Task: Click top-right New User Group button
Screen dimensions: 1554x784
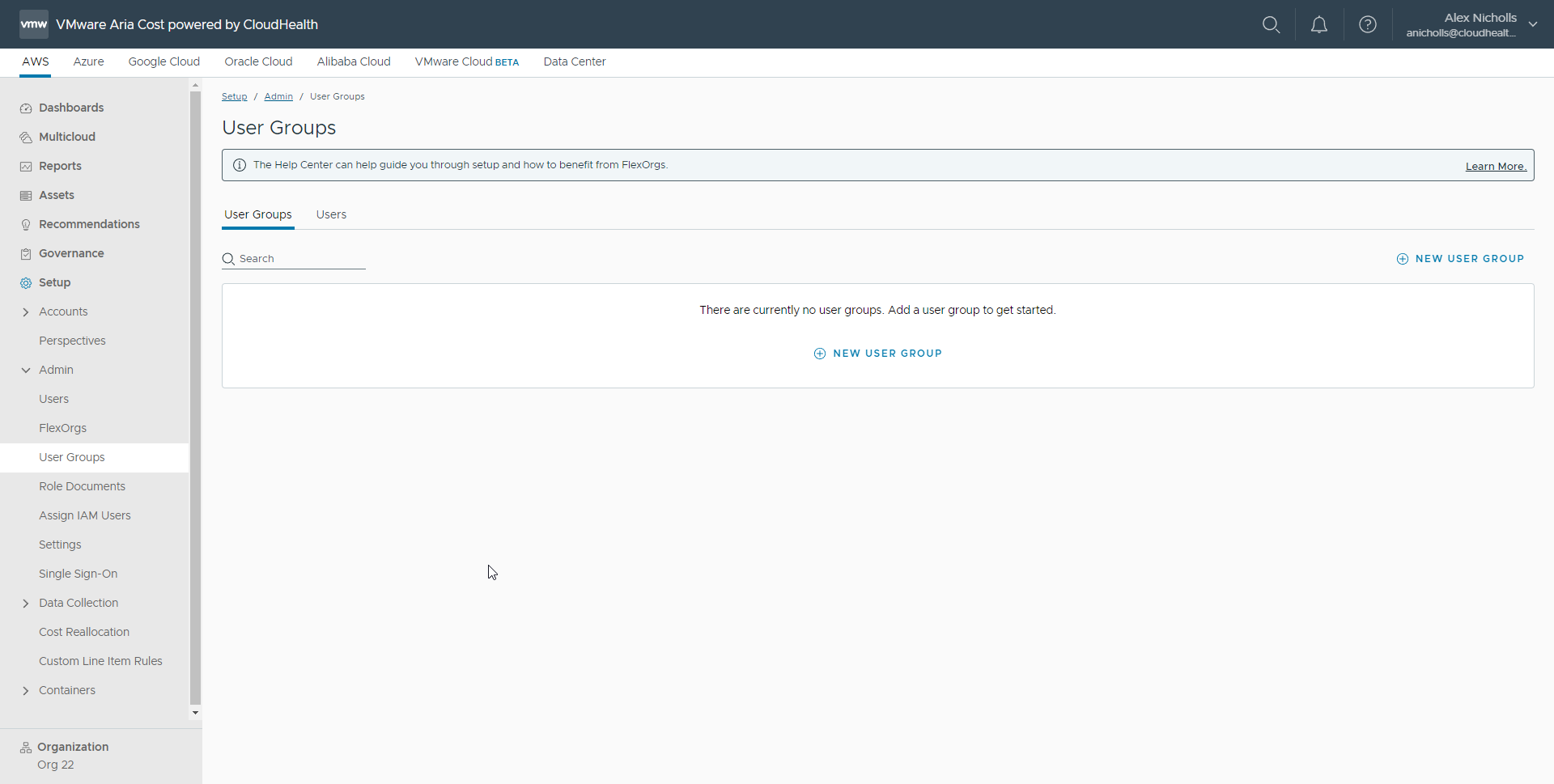Action: pos(1460,259)
